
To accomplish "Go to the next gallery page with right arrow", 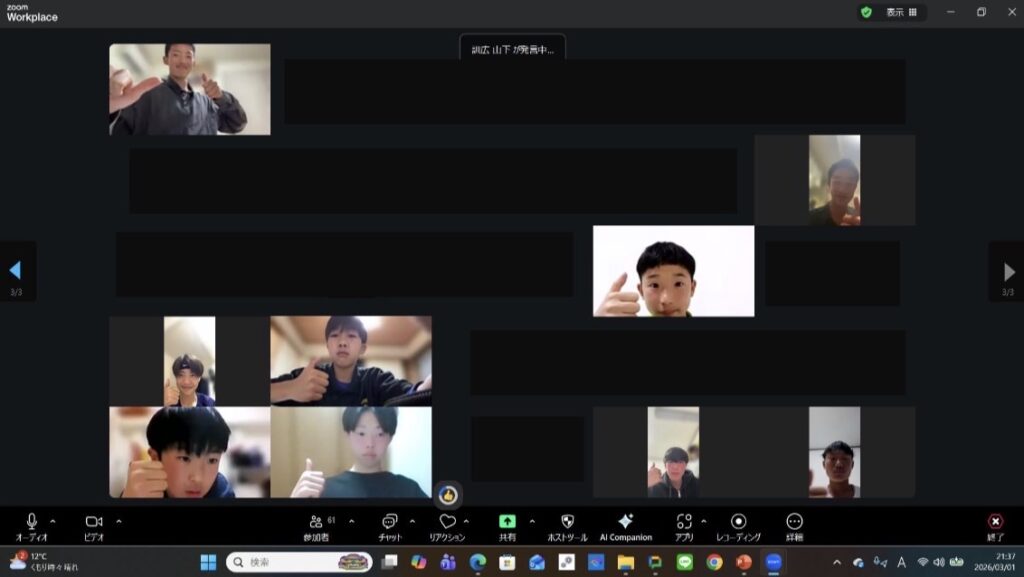I will tap(1008, 270).
